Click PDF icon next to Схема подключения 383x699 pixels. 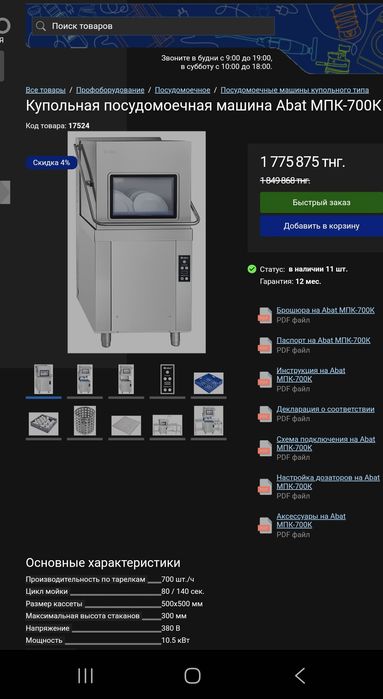pyautogui.click(x=265, y=448)
